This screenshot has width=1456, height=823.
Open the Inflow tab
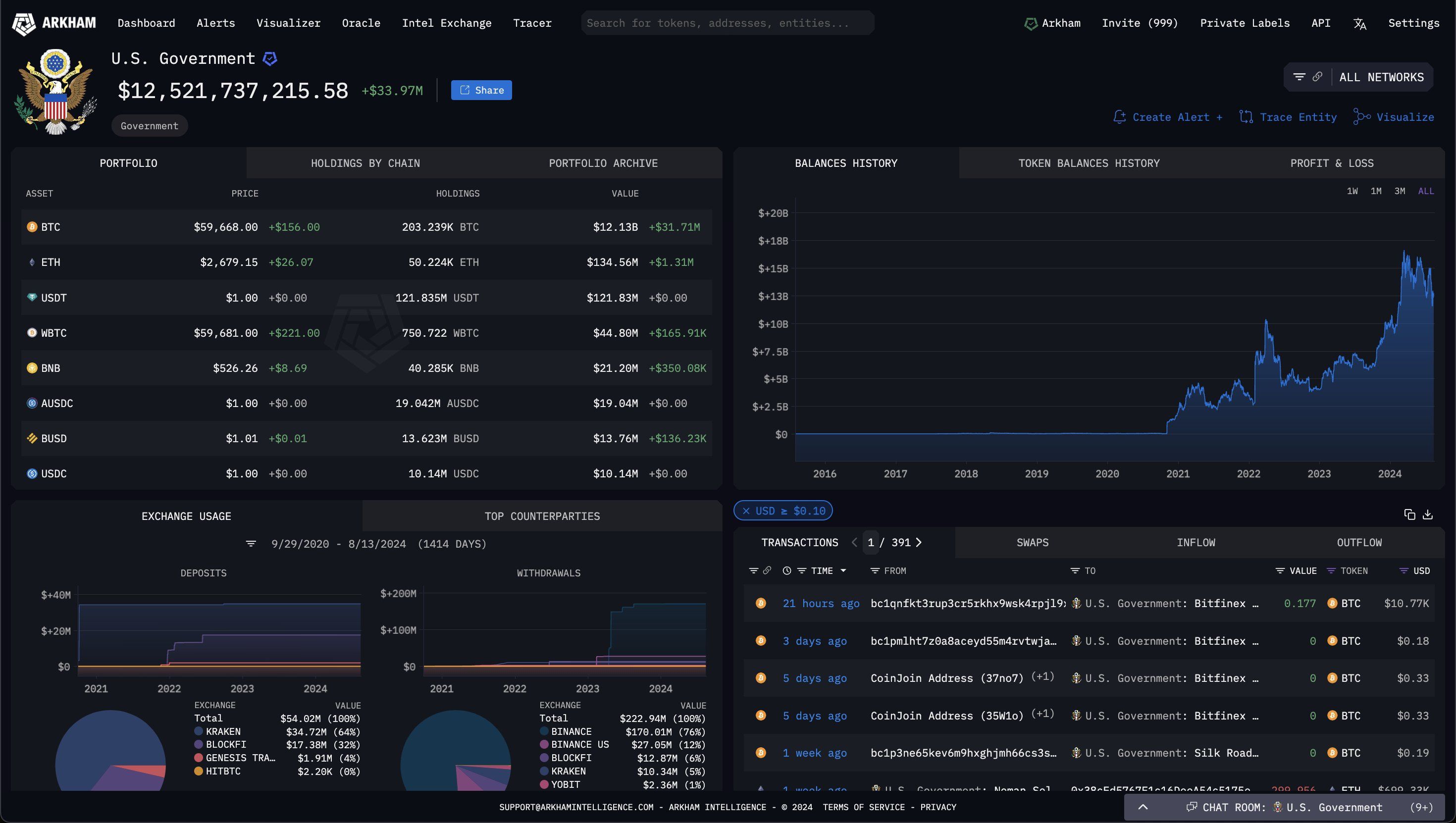coord(1196,543)
